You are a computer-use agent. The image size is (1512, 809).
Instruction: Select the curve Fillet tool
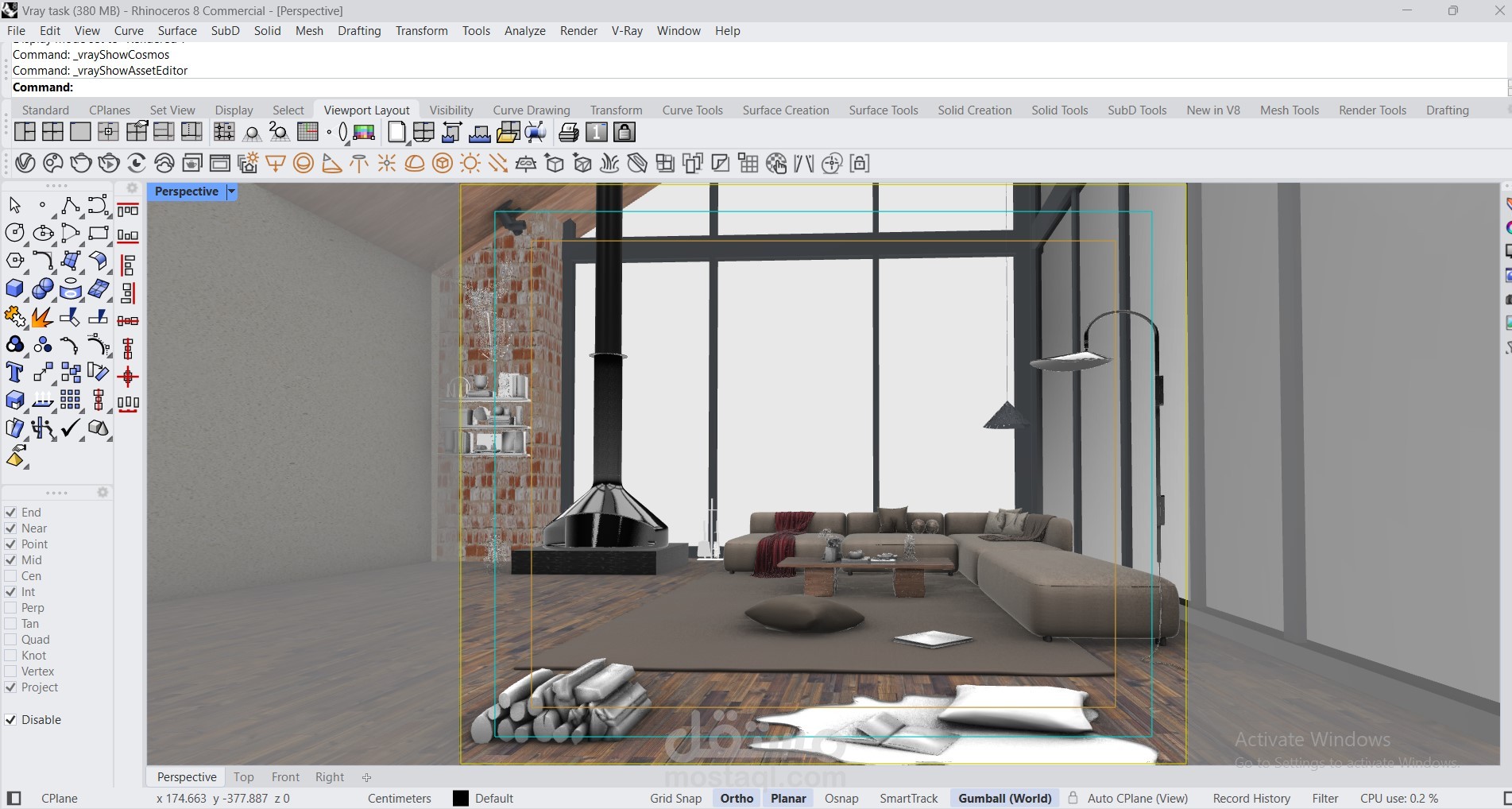(42, 261)
